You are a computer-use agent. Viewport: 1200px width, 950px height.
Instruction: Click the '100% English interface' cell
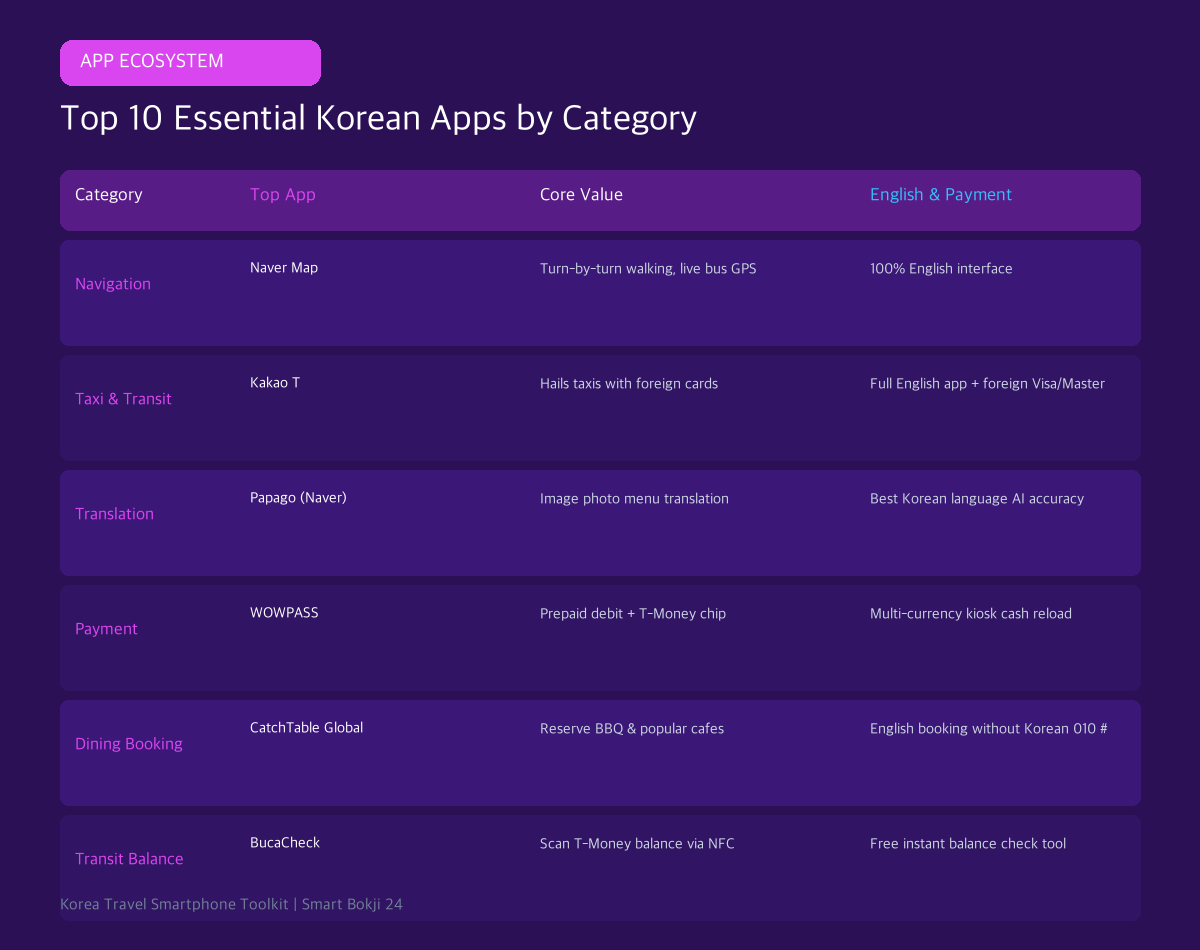[x=941, y=269]
